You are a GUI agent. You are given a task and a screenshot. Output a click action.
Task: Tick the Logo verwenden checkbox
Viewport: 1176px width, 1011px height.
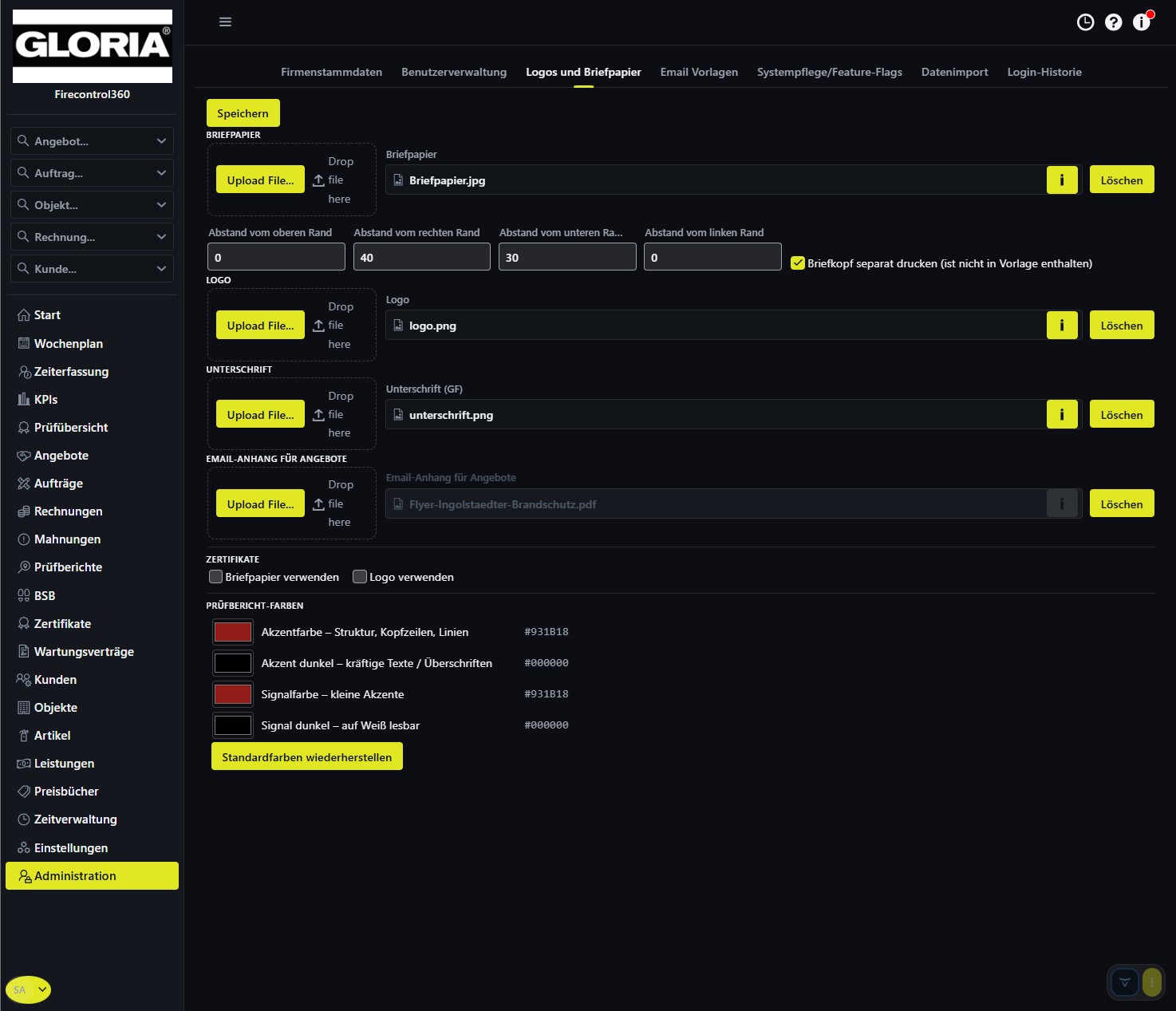pyautogui.click(x=360, y=577)
